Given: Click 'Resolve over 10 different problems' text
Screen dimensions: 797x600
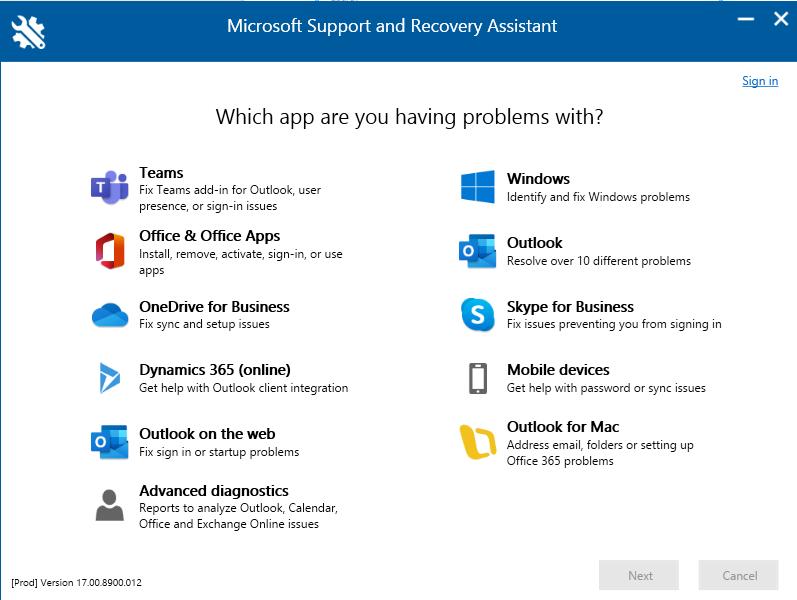Looking at the screenshot, I should tap(599, 261).
